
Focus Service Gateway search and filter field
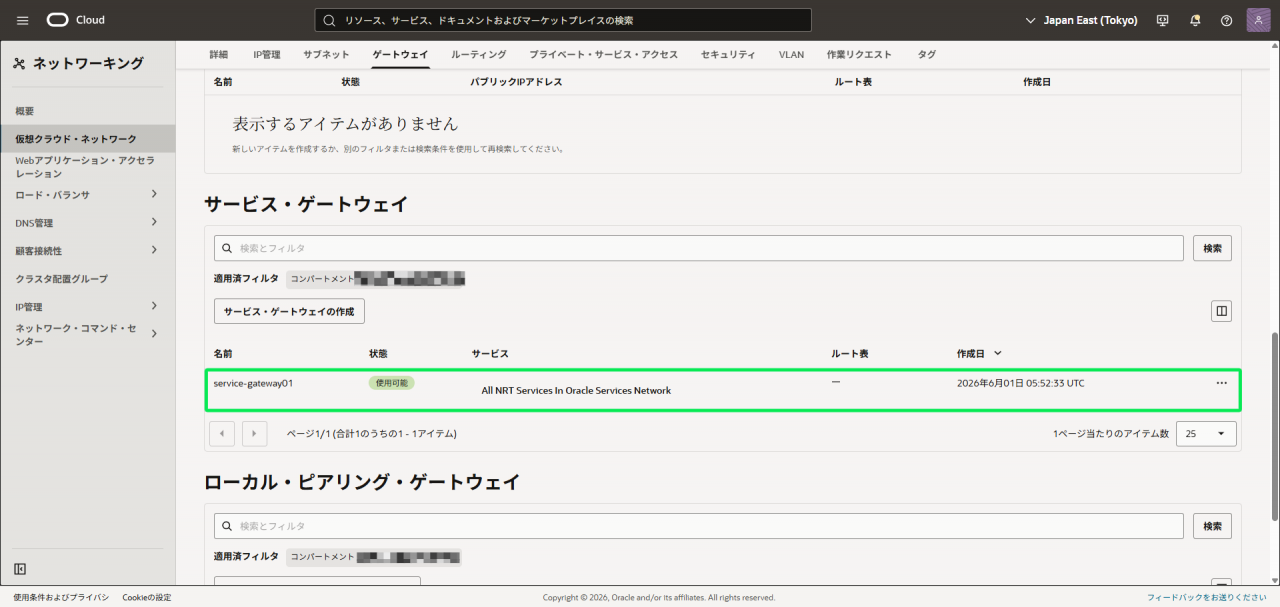(x=699, y=248)
